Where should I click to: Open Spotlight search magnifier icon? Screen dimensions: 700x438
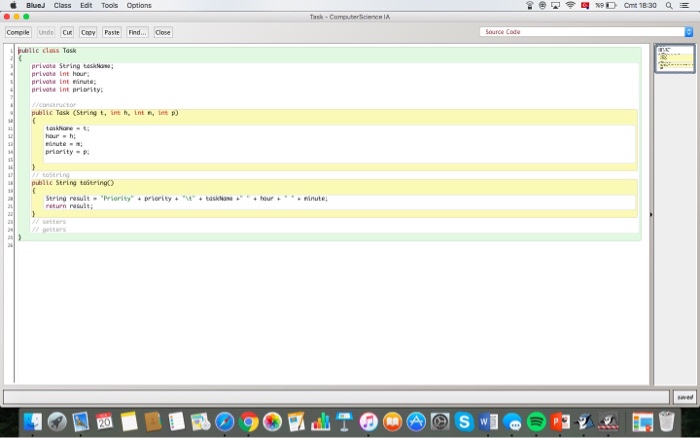[669, 5]
